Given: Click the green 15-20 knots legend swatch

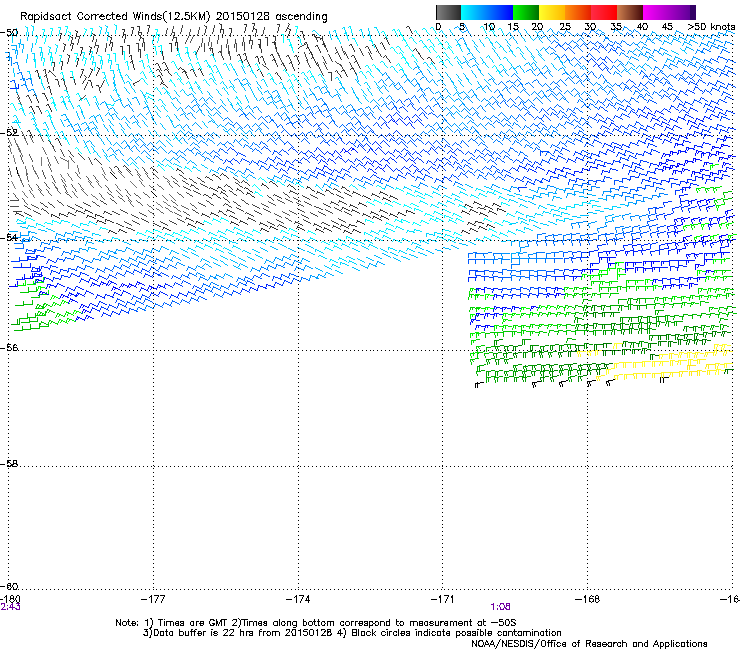Looking at the screenshot, I should point(526,12).
